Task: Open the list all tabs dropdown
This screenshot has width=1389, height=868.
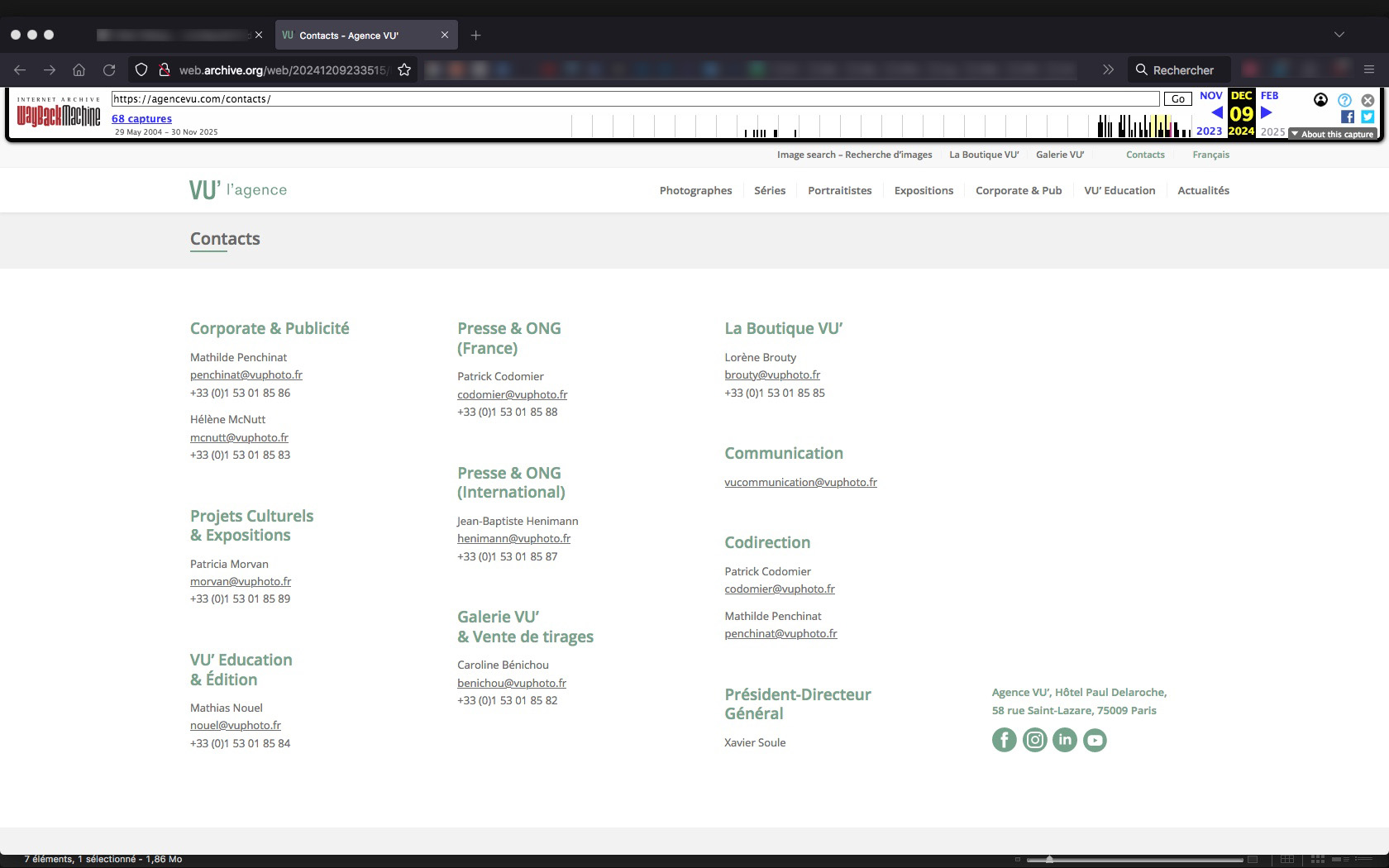Action: [1339, 35]
